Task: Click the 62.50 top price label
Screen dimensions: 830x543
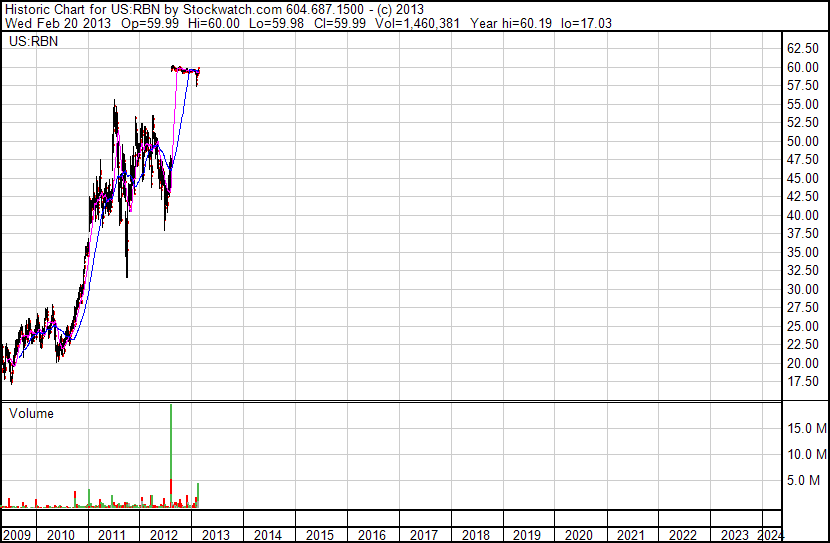Action: 803,49
